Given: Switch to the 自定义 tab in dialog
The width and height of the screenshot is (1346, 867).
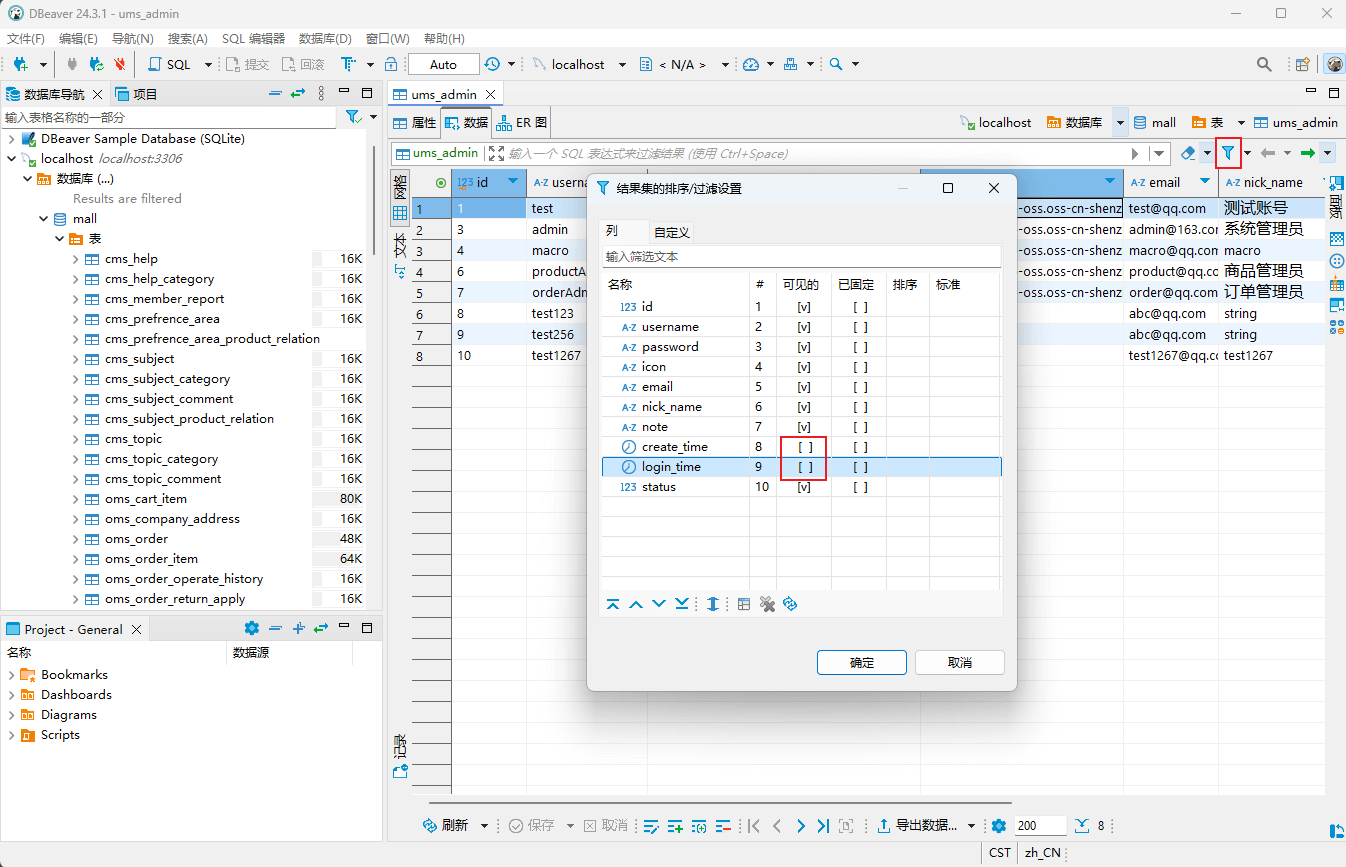Looking at the screenshot, I should click(672, 232).
